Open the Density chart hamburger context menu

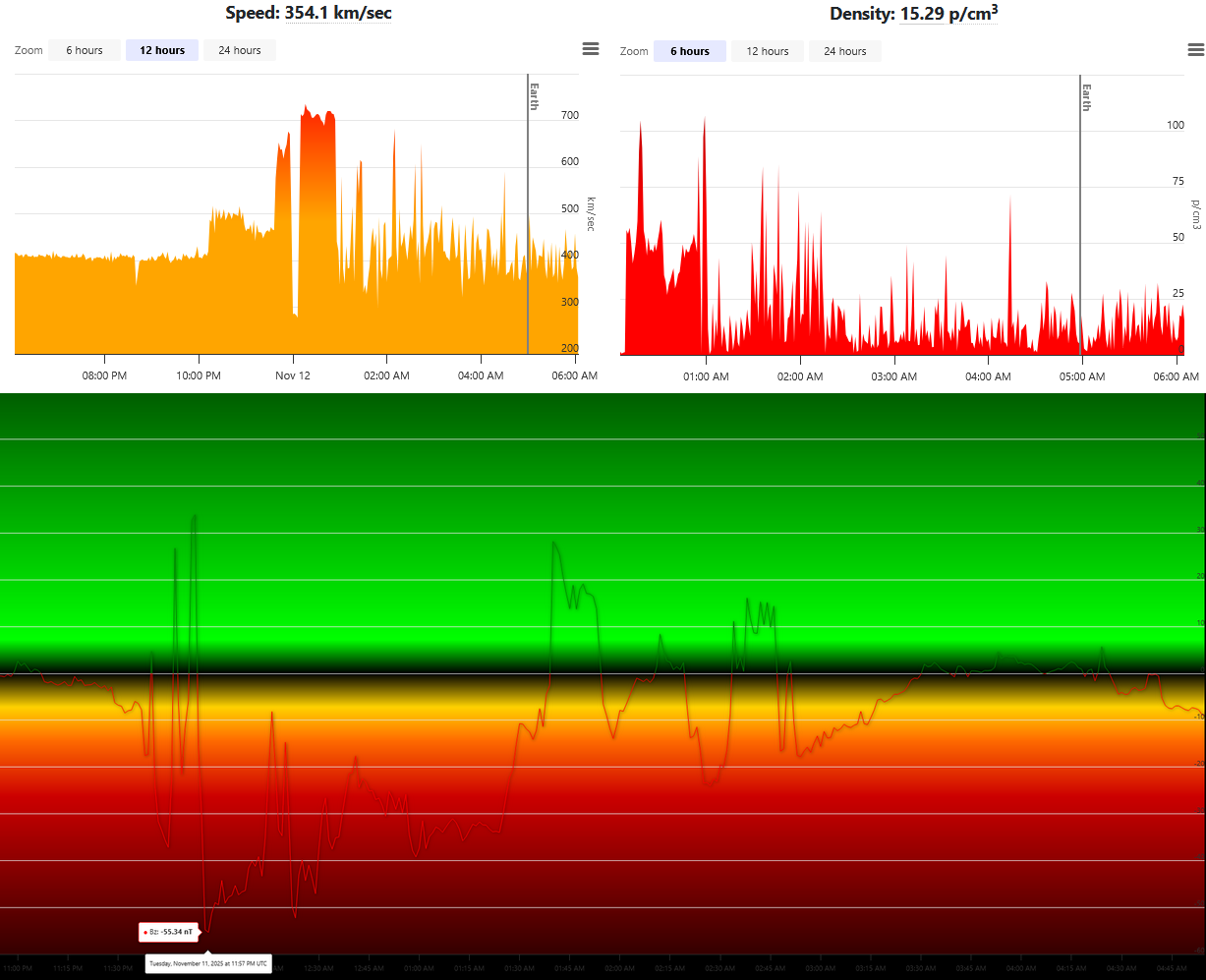(x=1195, y=50)
